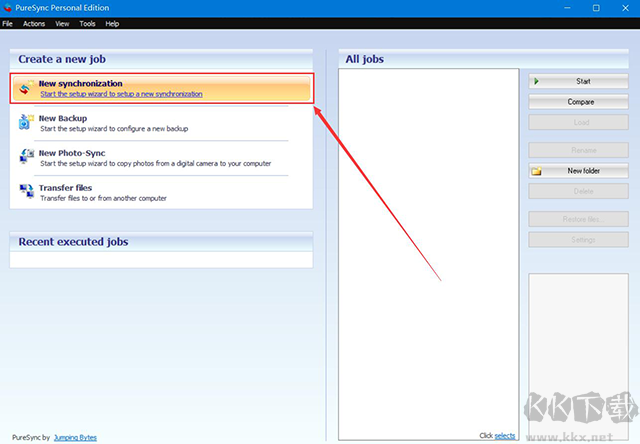Open the Help menu
The width and height of the screenshot is (640, 444).
112,24
